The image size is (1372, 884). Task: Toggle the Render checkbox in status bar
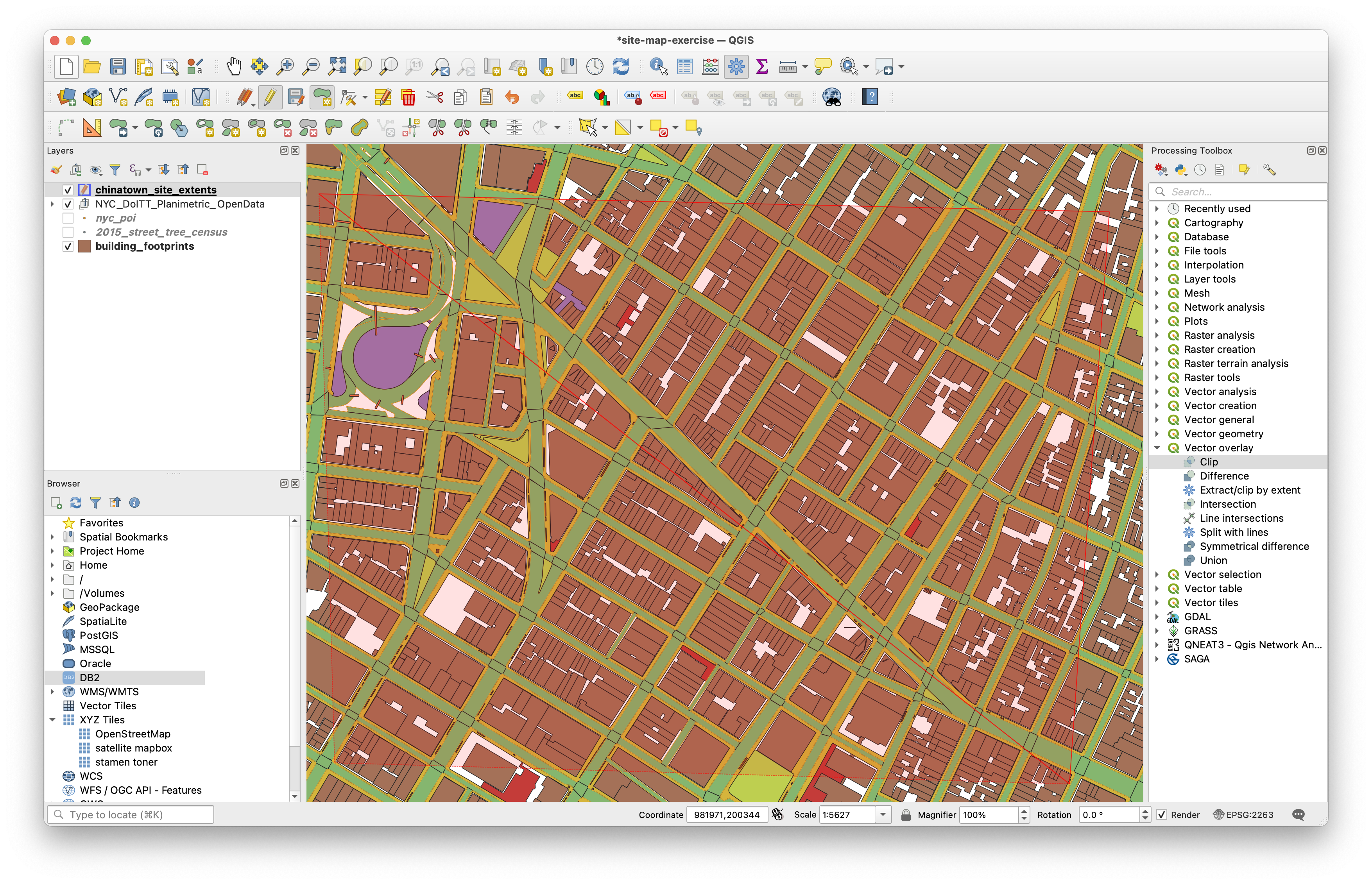pos(1162,814)
